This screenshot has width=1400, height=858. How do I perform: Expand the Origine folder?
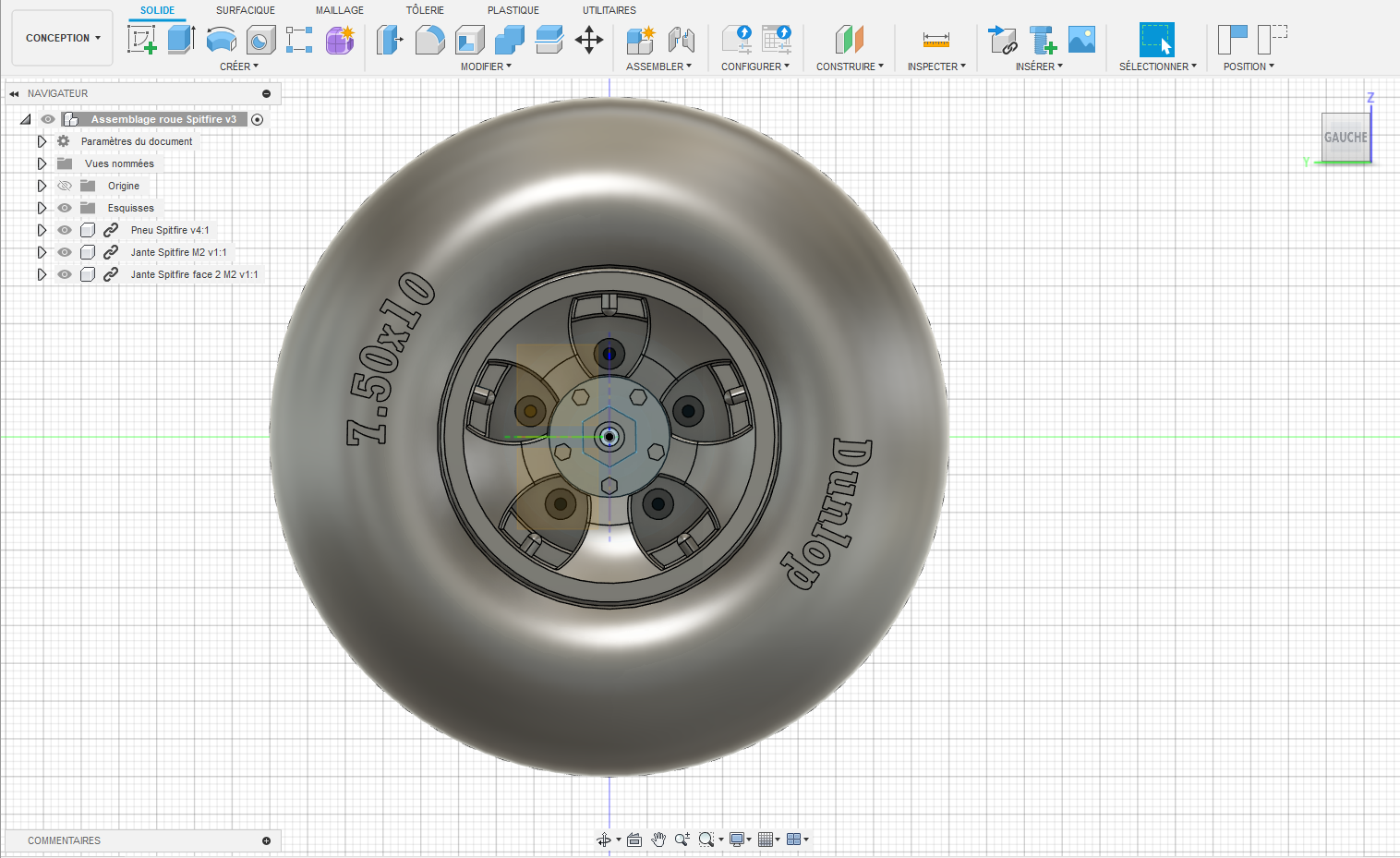42,186
